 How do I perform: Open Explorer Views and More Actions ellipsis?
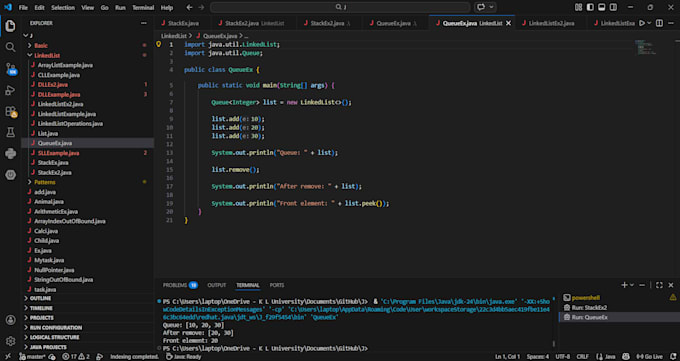[x=144, y=23]
